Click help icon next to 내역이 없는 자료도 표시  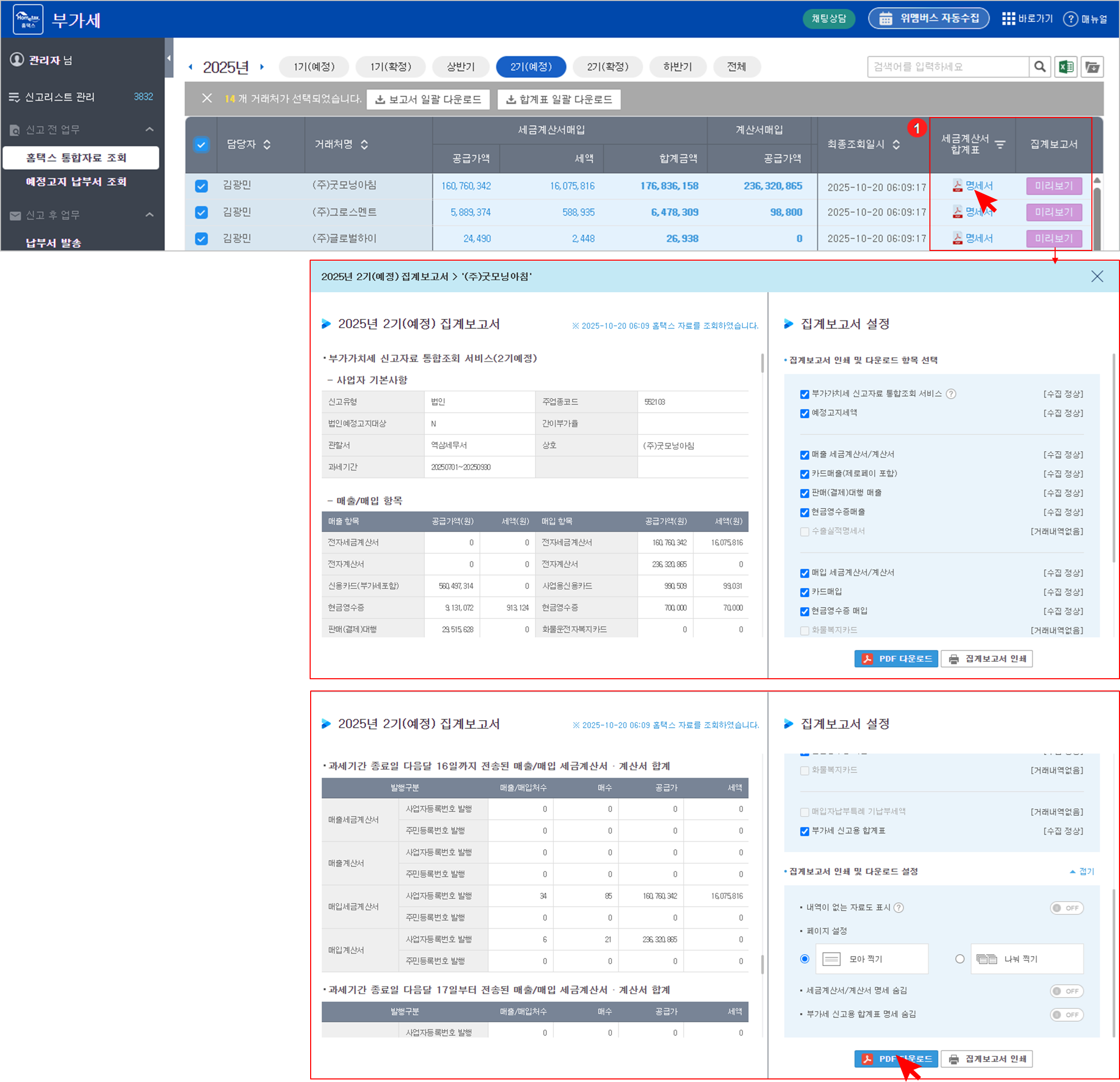coord(899,908)
